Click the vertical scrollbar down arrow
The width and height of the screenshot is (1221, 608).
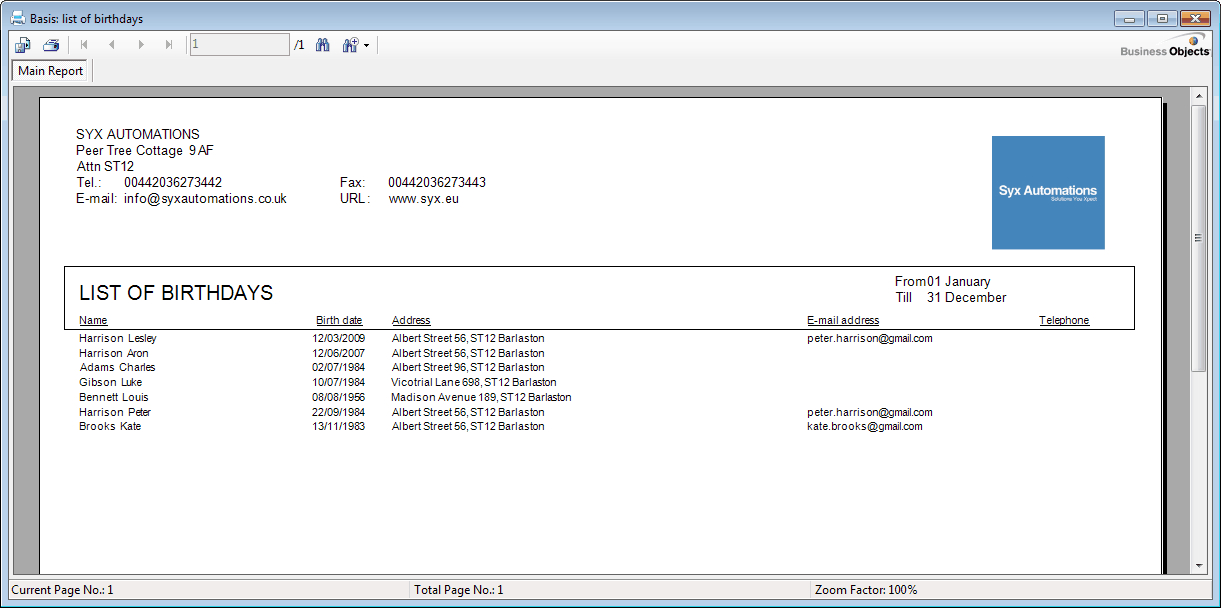(x=1198, y=566)
